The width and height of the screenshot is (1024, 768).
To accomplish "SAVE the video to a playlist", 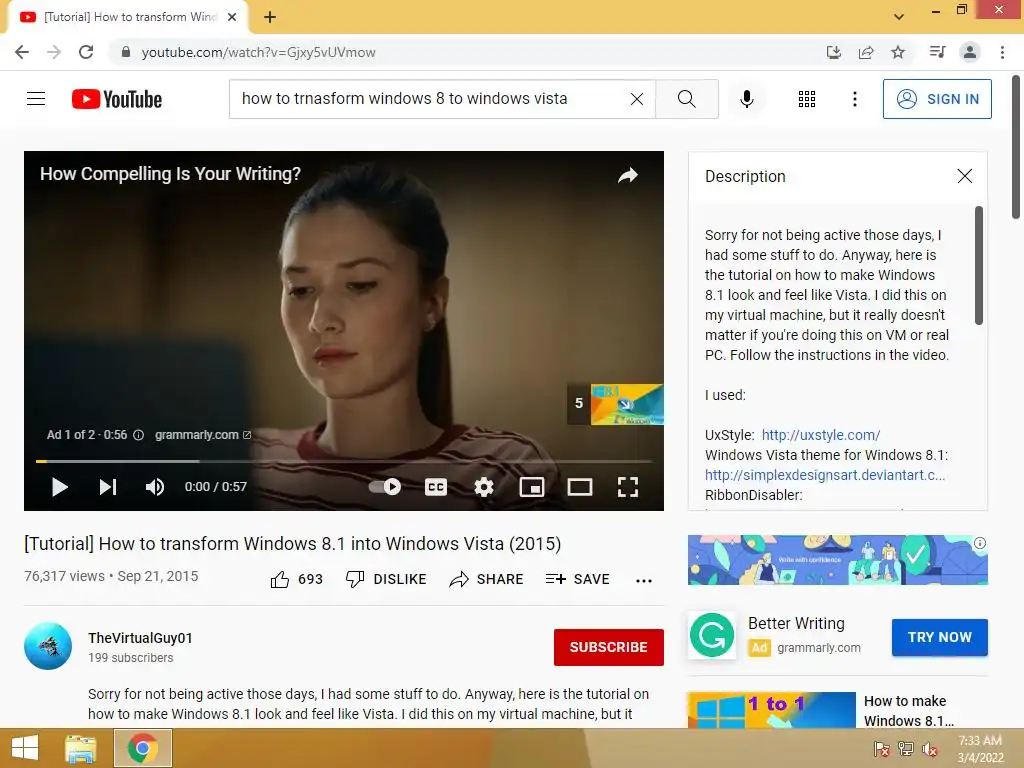I will [577, 579].
